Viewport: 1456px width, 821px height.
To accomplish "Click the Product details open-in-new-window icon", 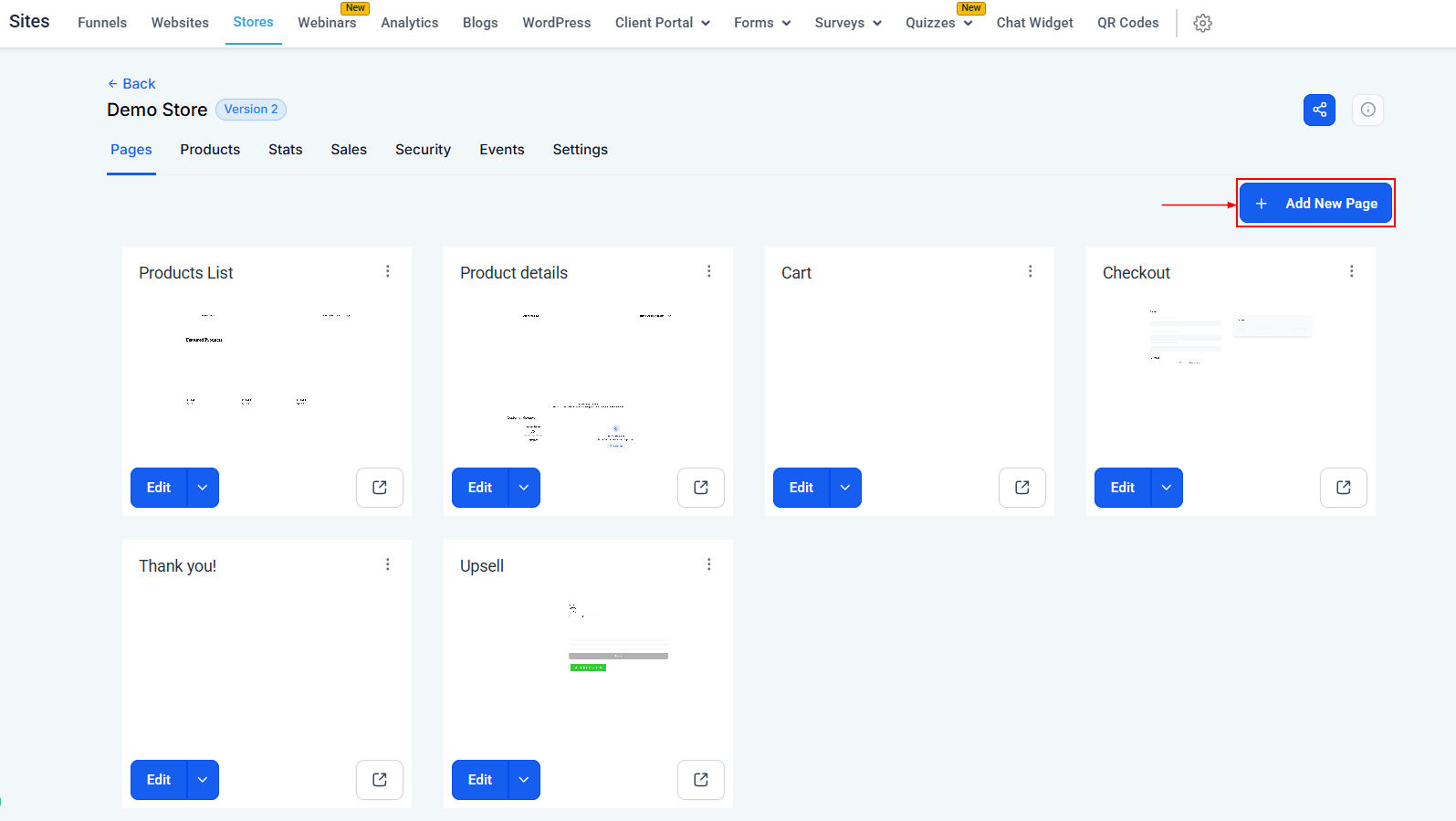I will pyautogui.click(x=700, y=488).
